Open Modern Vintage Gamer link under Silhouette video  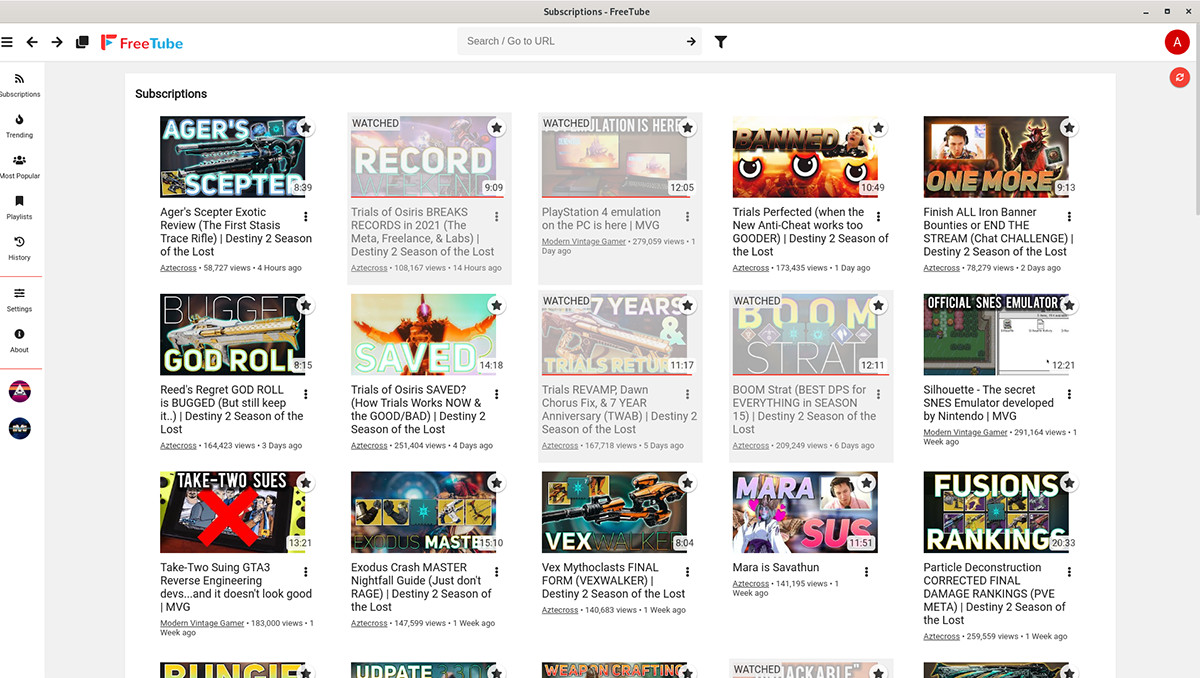[x=966, y=433]
